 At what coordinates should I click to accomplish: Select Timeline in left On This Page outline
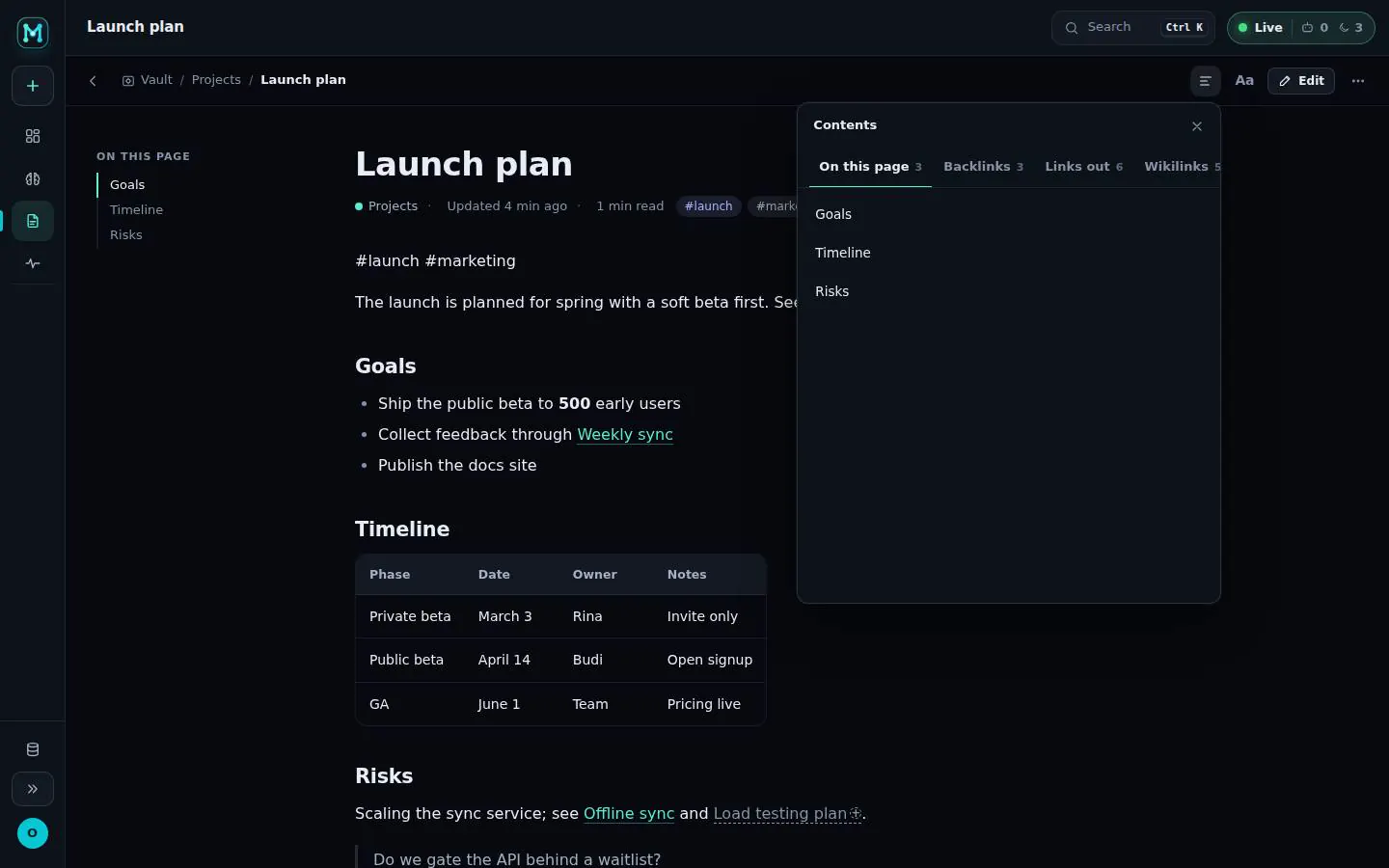coord(136,210)
